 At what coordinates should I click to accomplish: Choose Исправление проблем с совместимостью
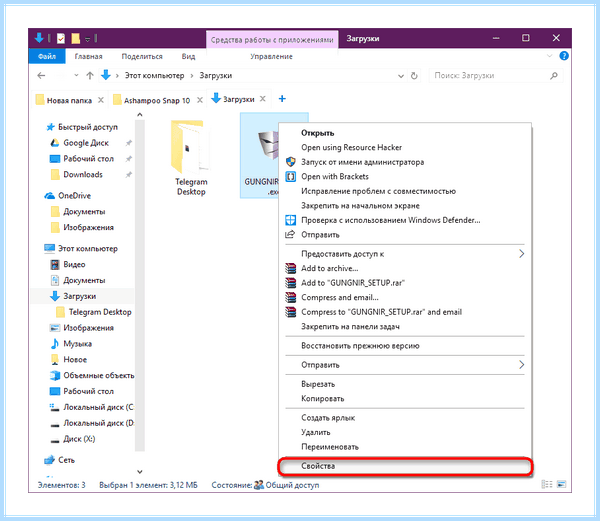click(378, 191)
